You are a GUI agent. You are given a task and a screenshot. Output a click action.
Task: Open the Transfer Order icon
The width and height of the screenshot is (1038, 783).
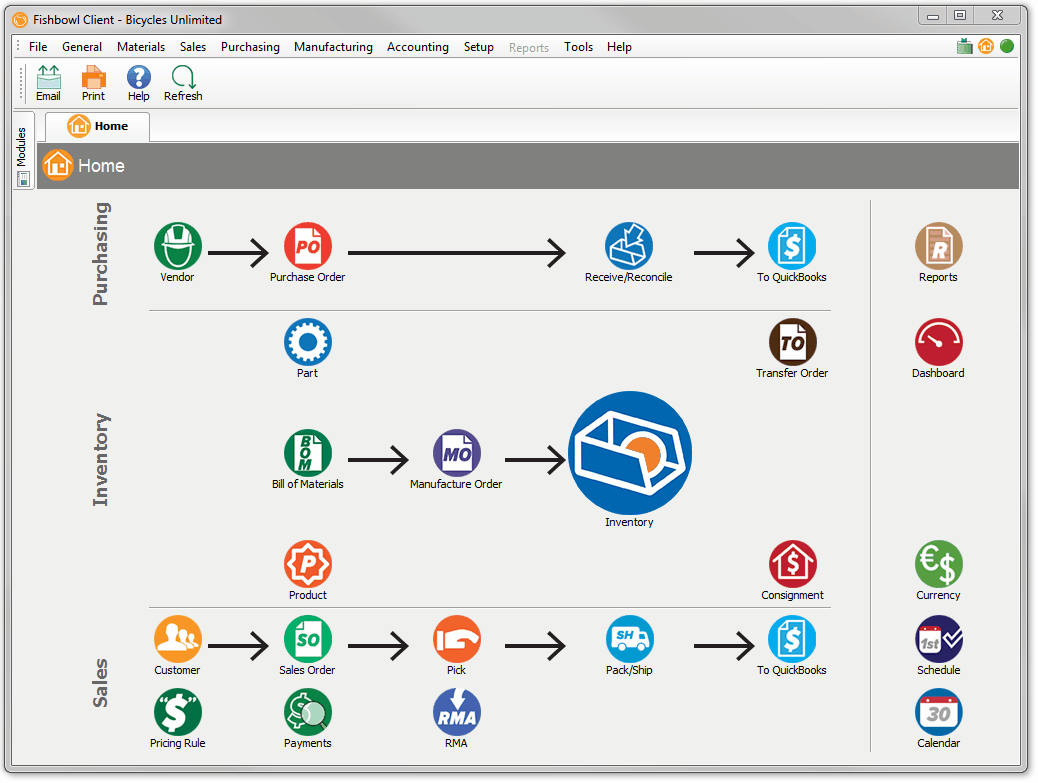point(792,342)
